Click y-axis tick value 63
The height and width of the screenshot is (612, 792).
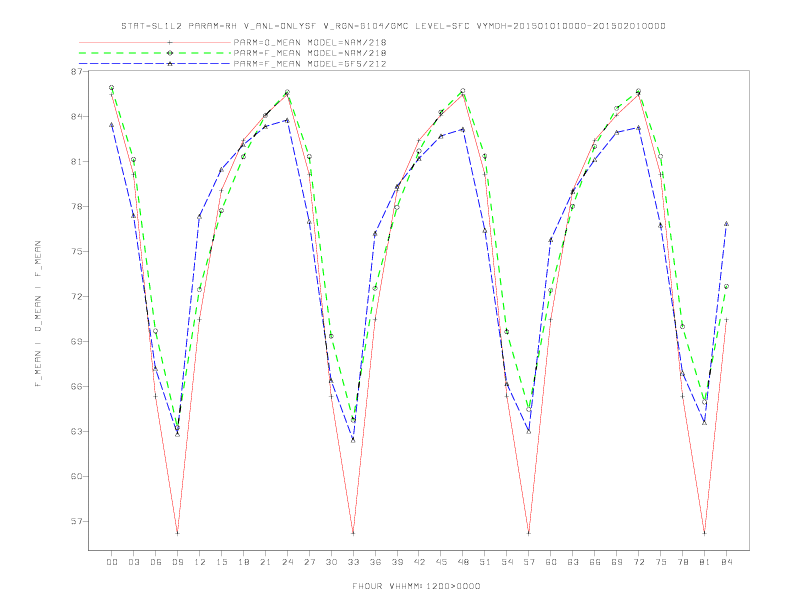(x=76, y=431)
